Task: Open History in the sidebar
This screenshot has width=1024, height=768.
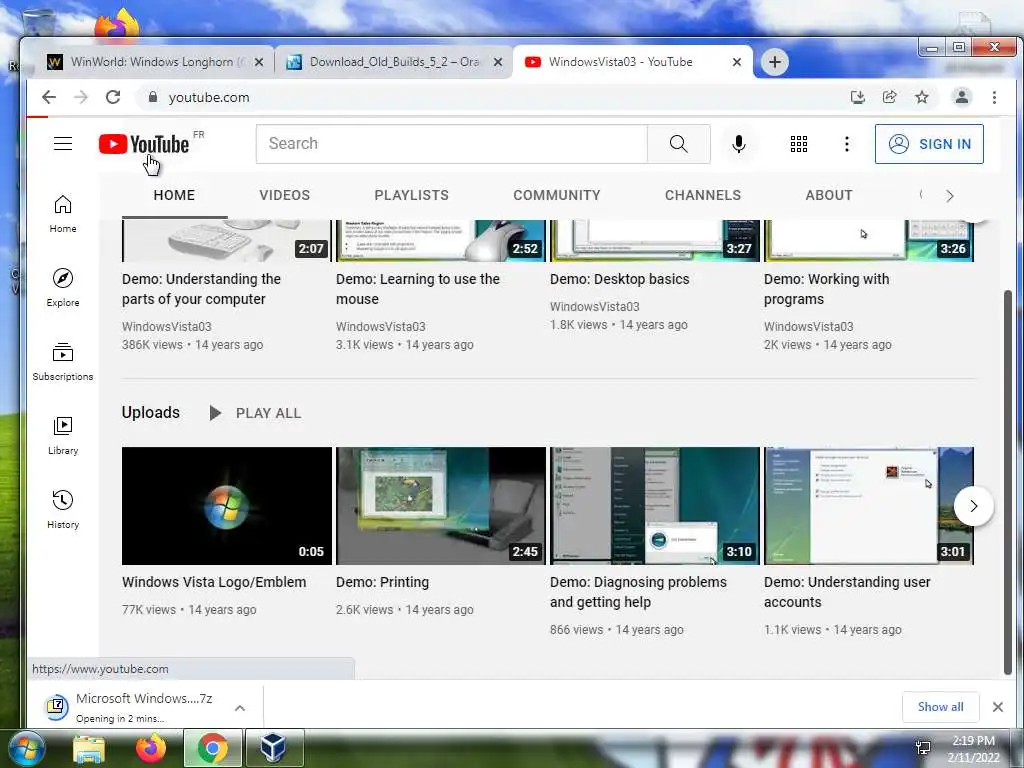Action: pos(63,509)
